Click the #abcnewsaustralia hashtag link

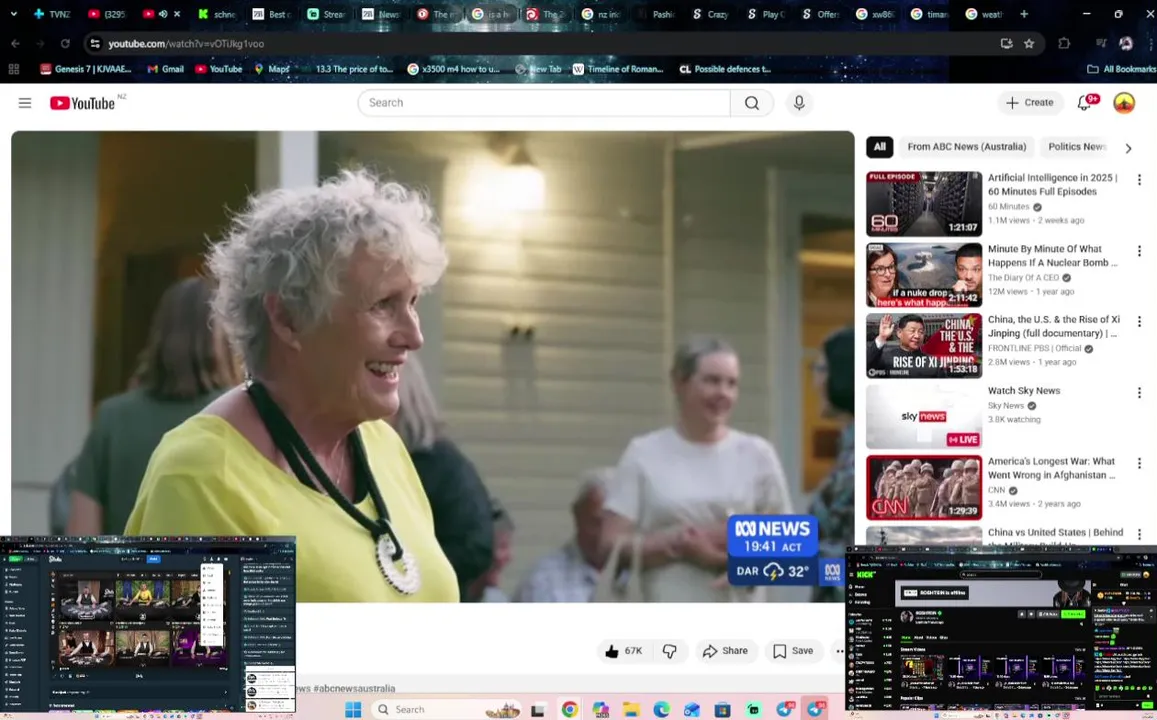coord(353,688)
